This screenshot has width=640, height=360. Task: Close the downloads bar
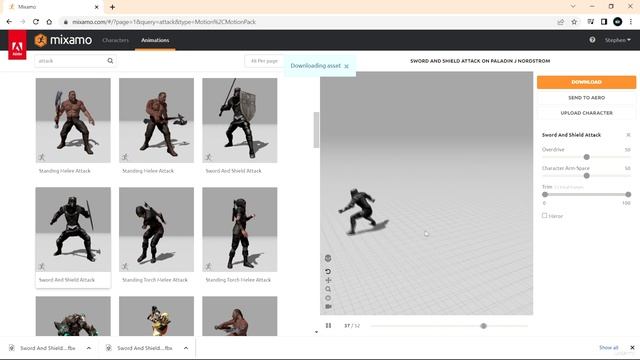click(x=632, y=348)
